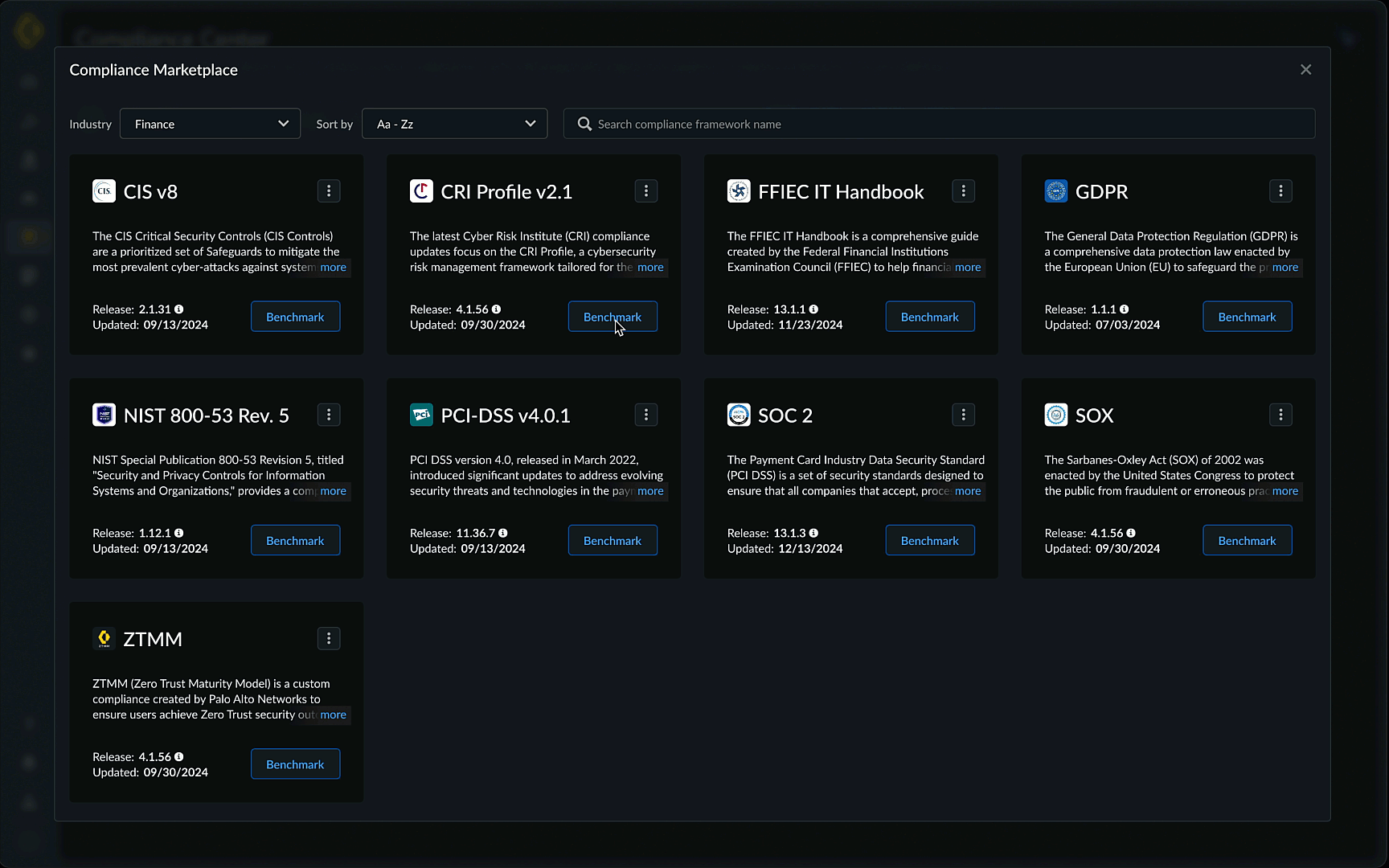Click info icon next to SOX release 4.1.56
This screenshot has width=1389, height=868.
[x=1131, y=533]
